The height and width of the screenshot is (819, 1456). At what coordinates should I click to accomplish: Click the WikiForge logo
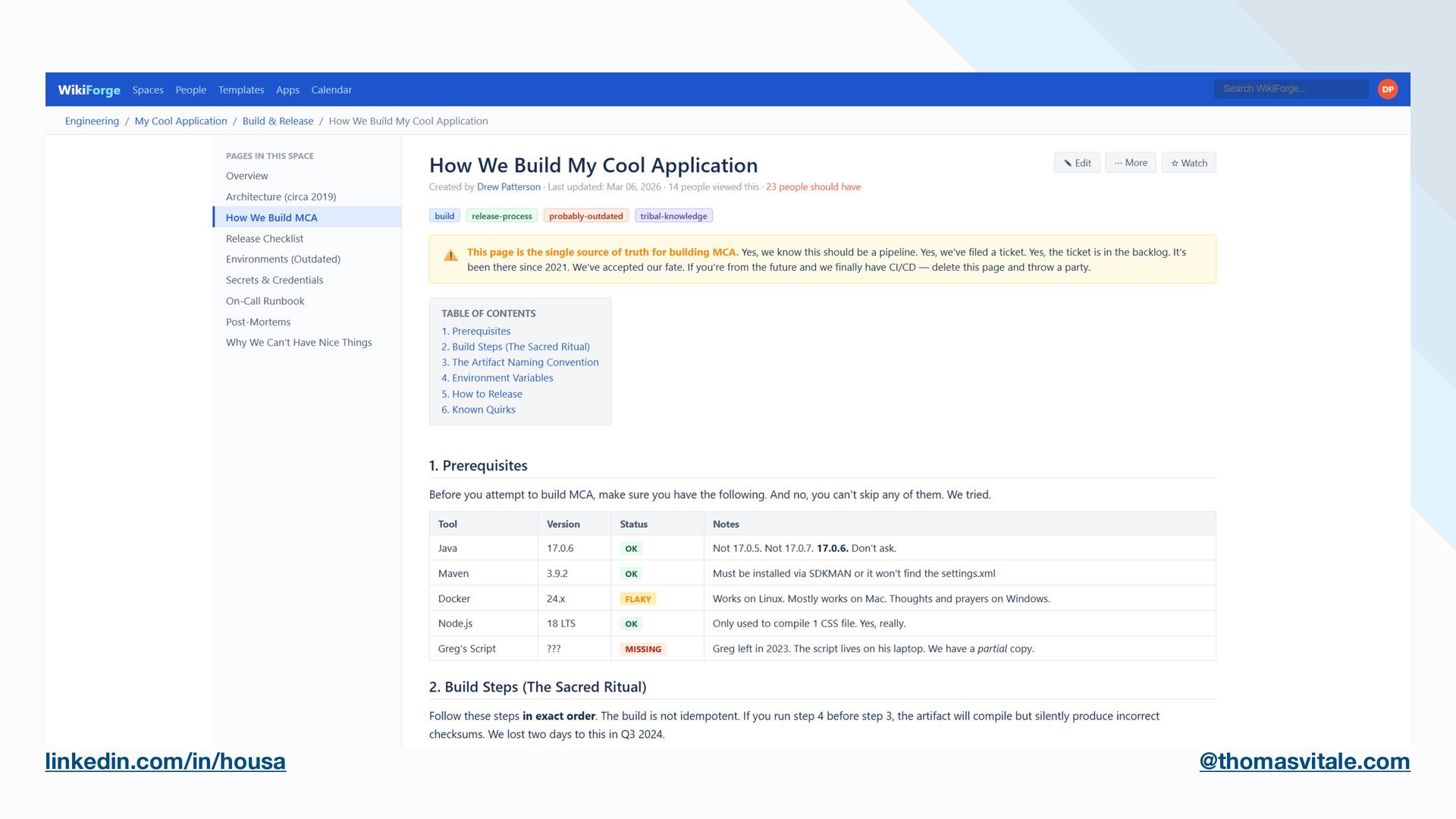click(89, 89)
